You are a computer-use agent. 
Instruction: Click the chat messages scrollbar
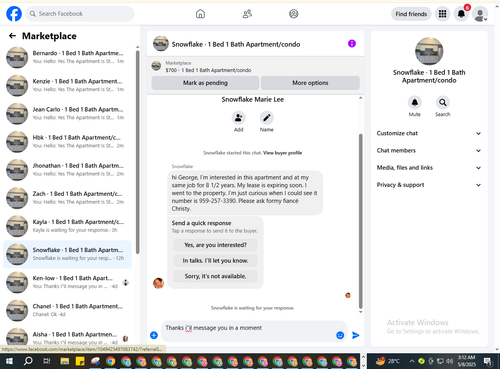360,221
